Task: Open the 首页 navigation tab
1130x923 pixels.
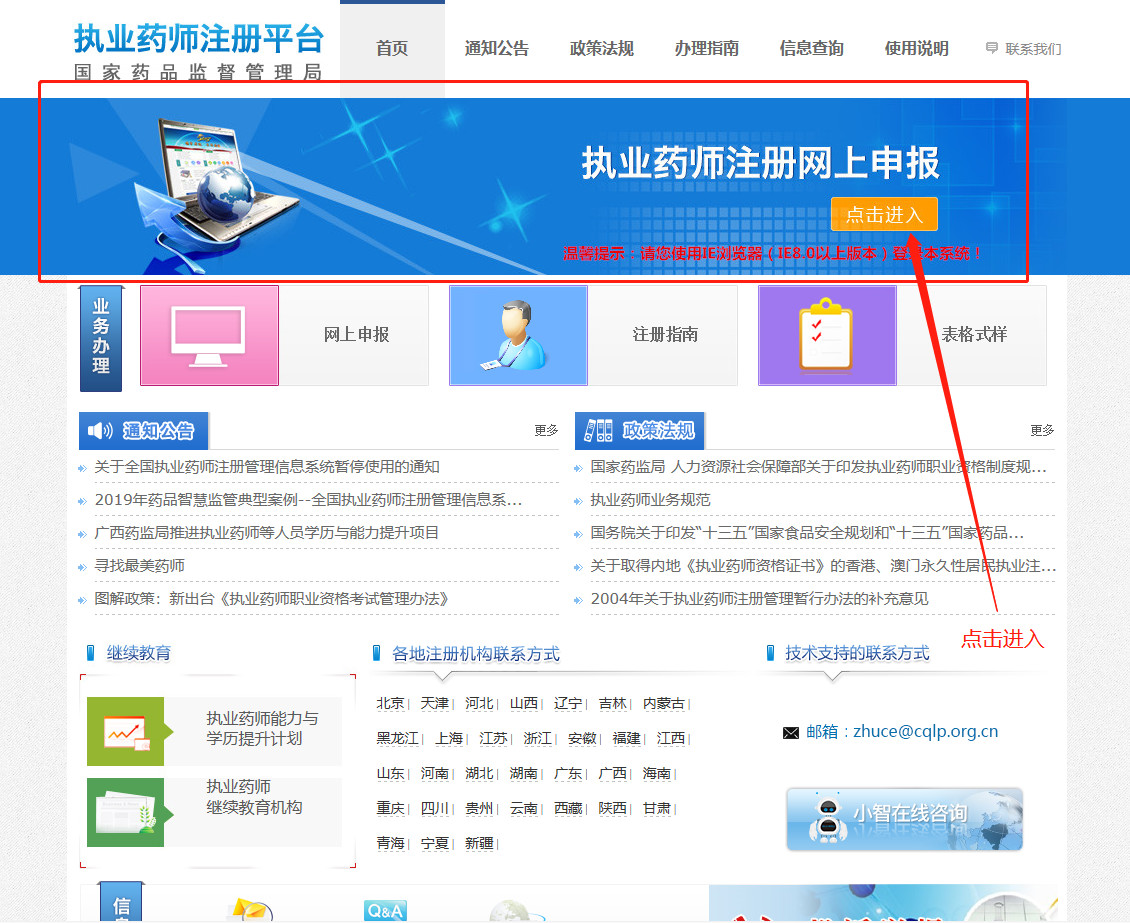Action: [392, 48]
